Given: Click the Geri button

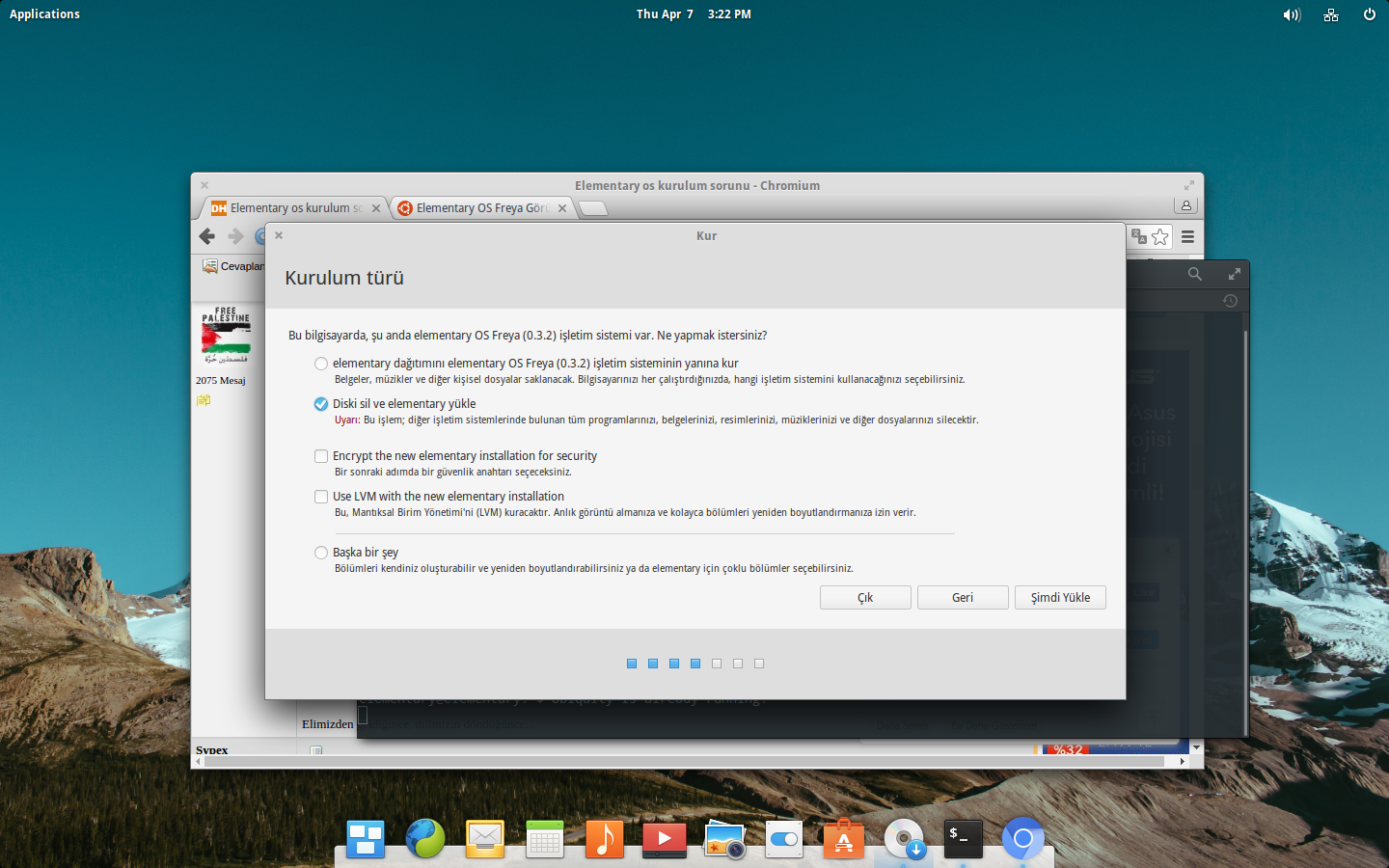Looking at the screenshot, I should (x=963, y=598).
